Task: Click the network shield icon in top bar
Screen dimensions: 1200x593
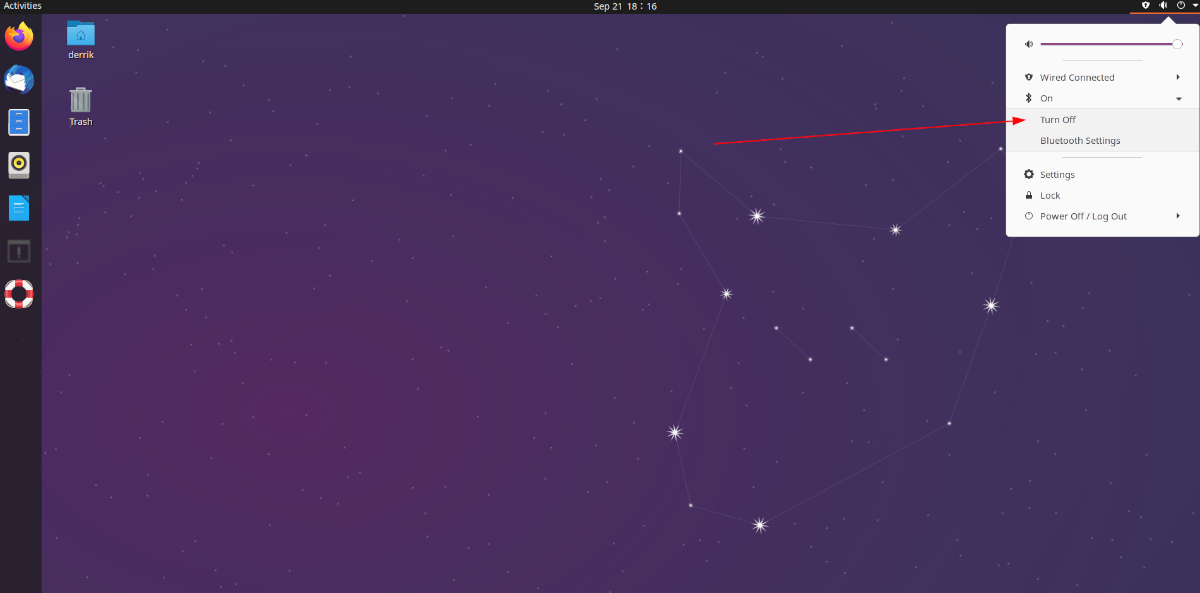Action: (1145, 6)
